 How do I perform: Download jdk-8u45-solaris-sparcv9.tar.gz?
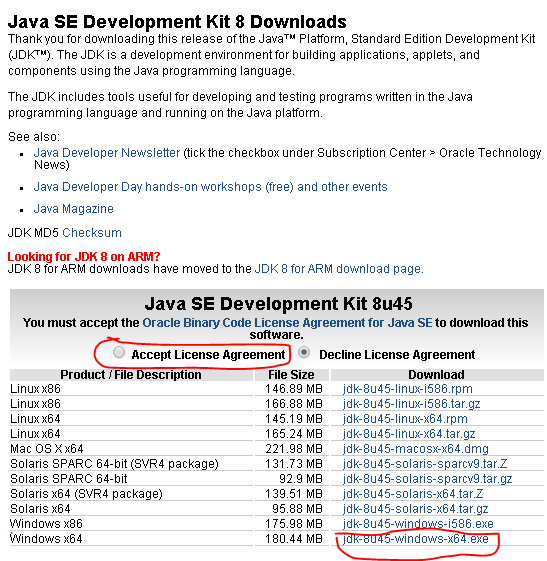(428, 479)
